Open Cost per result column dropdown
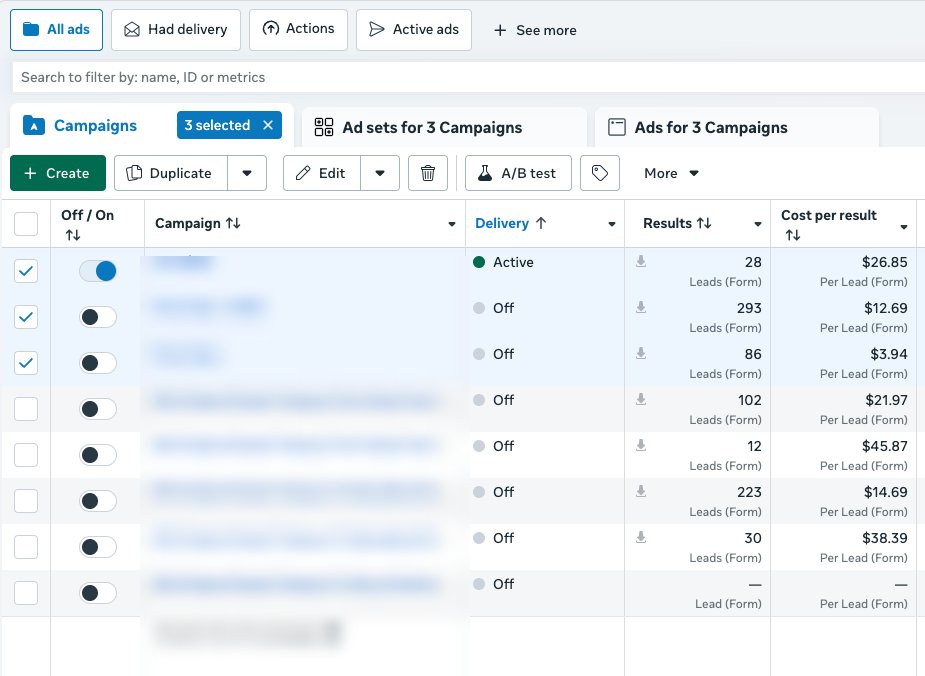 coord(904,227)
